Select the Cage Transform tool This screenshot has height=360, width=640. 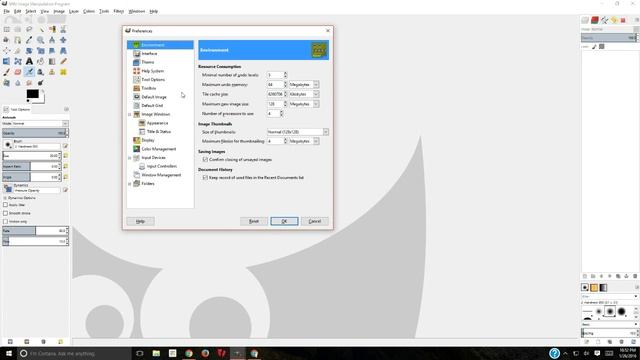(x=18, y=61)
